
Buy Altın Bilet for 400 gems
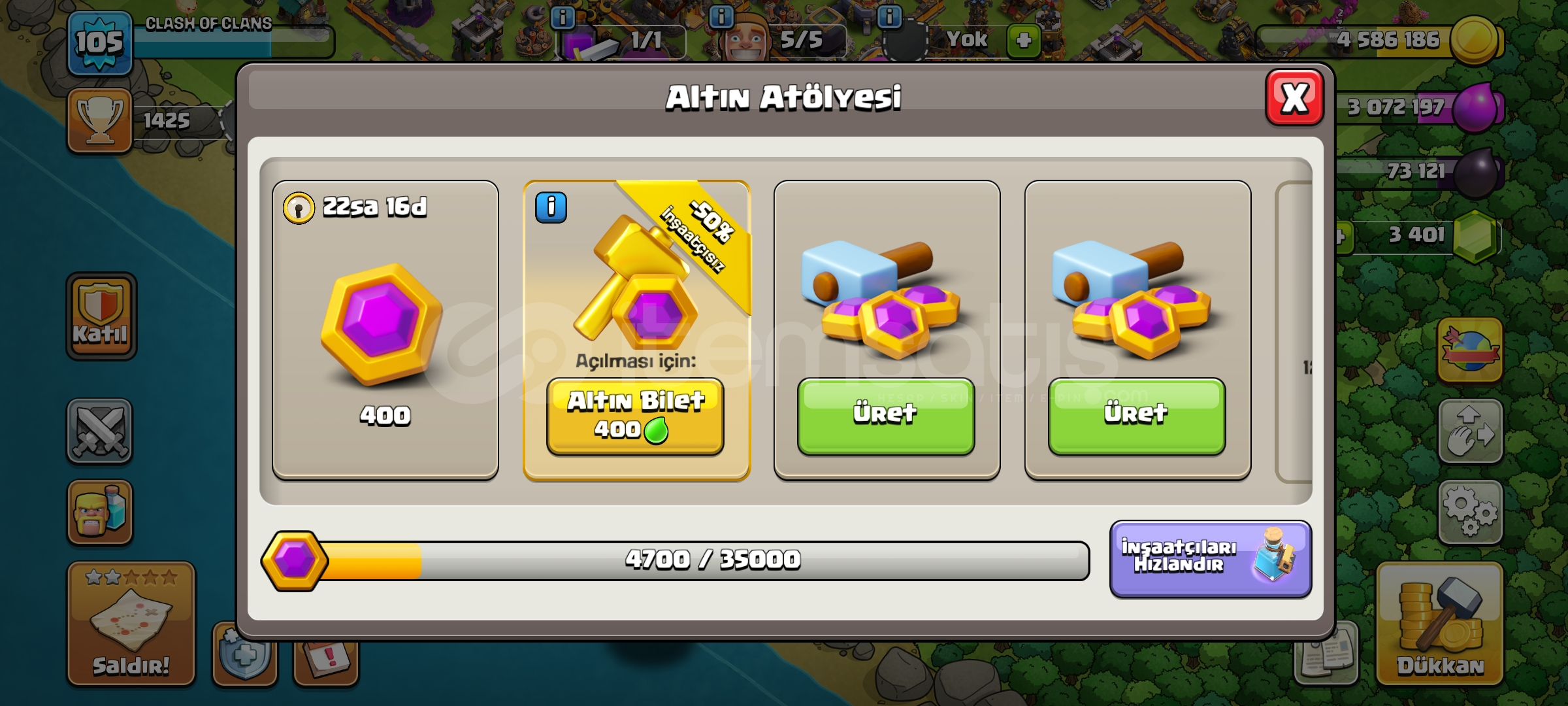(x=635, y=416)
